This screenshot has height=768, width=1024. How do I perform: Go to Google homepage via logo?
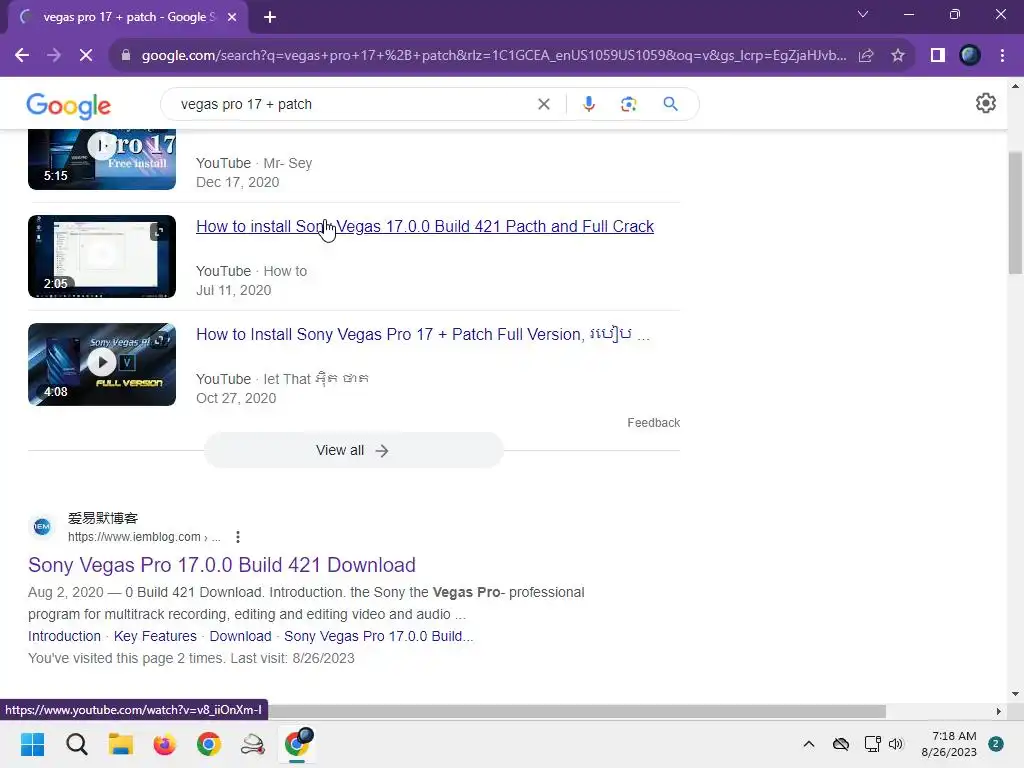click(x=69, y=105)
